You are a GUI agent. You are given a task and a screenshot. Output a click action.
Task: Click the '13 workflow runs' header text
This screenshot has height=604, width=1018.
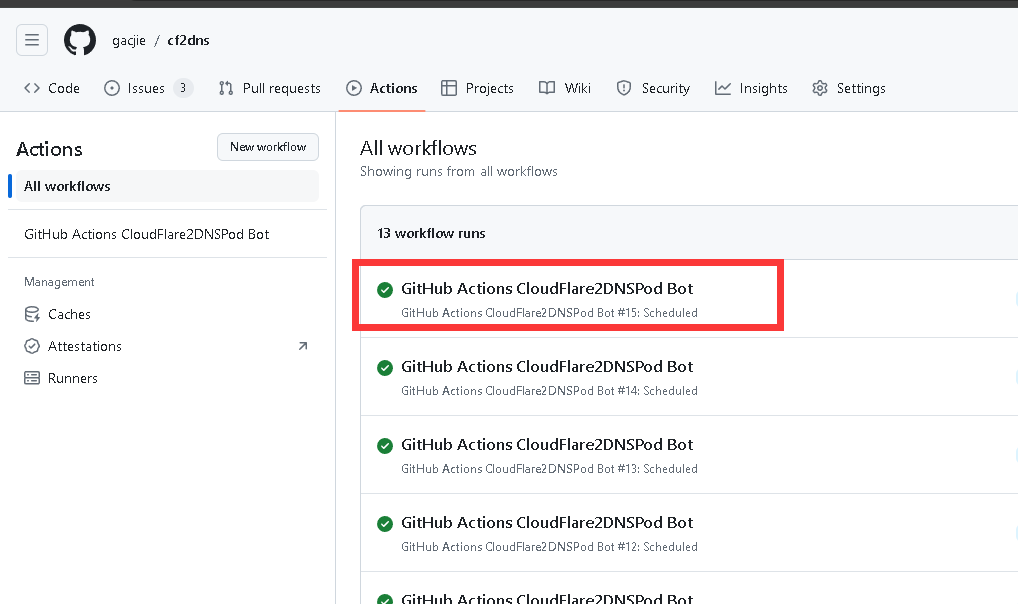(x=431, y=233)
